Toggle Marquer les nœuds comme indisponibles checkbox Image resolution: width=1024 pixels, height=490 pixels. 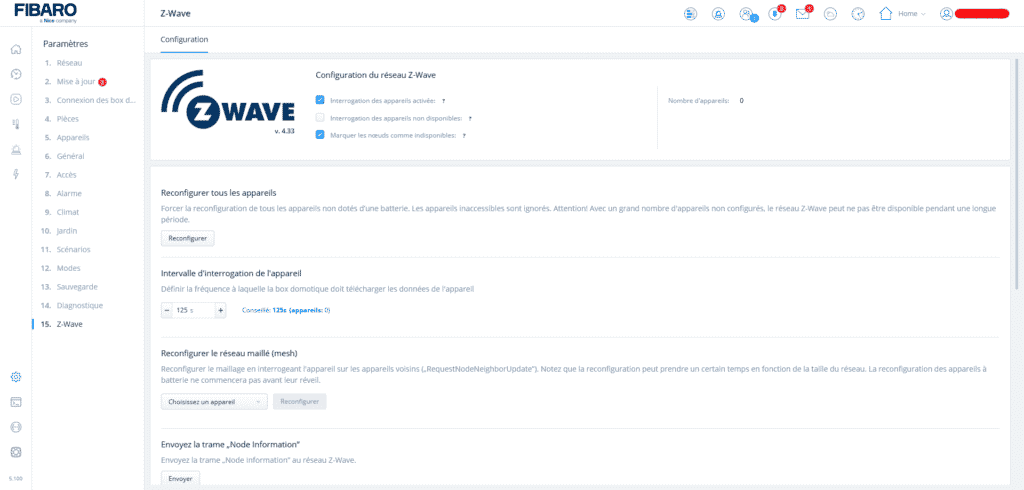point(320,135)
